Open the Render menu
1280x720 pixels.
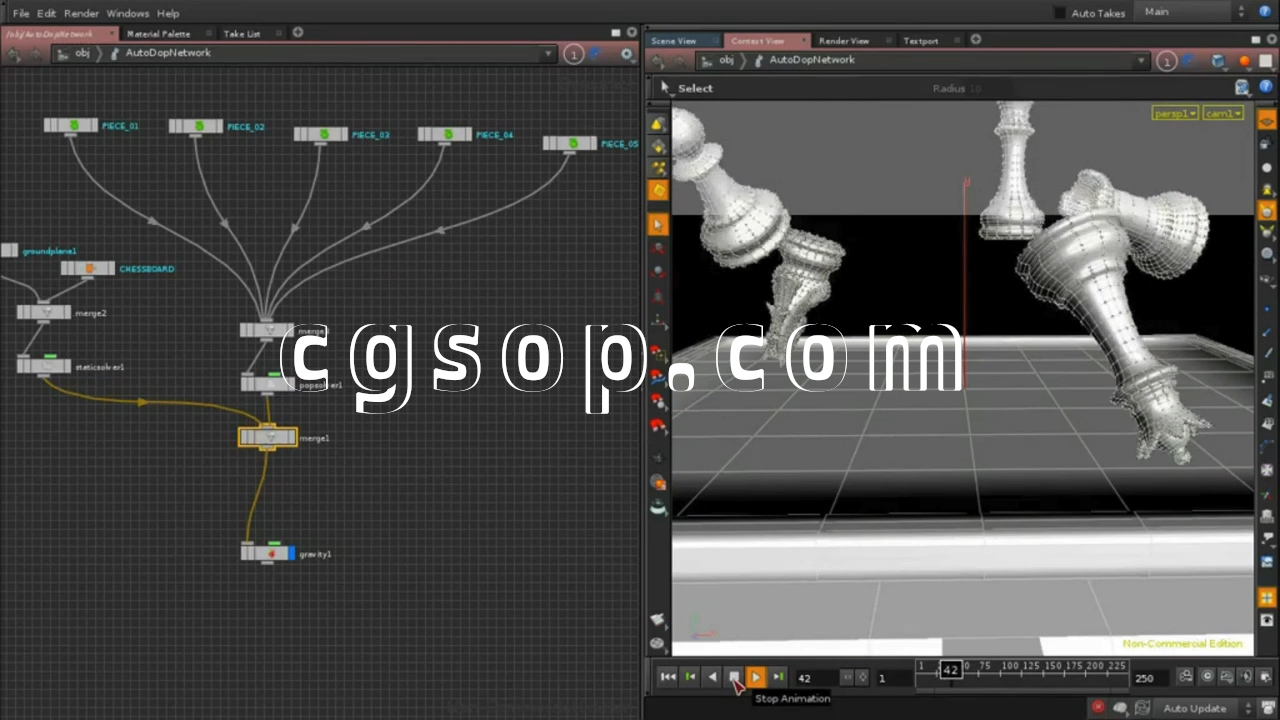[81, 13]
